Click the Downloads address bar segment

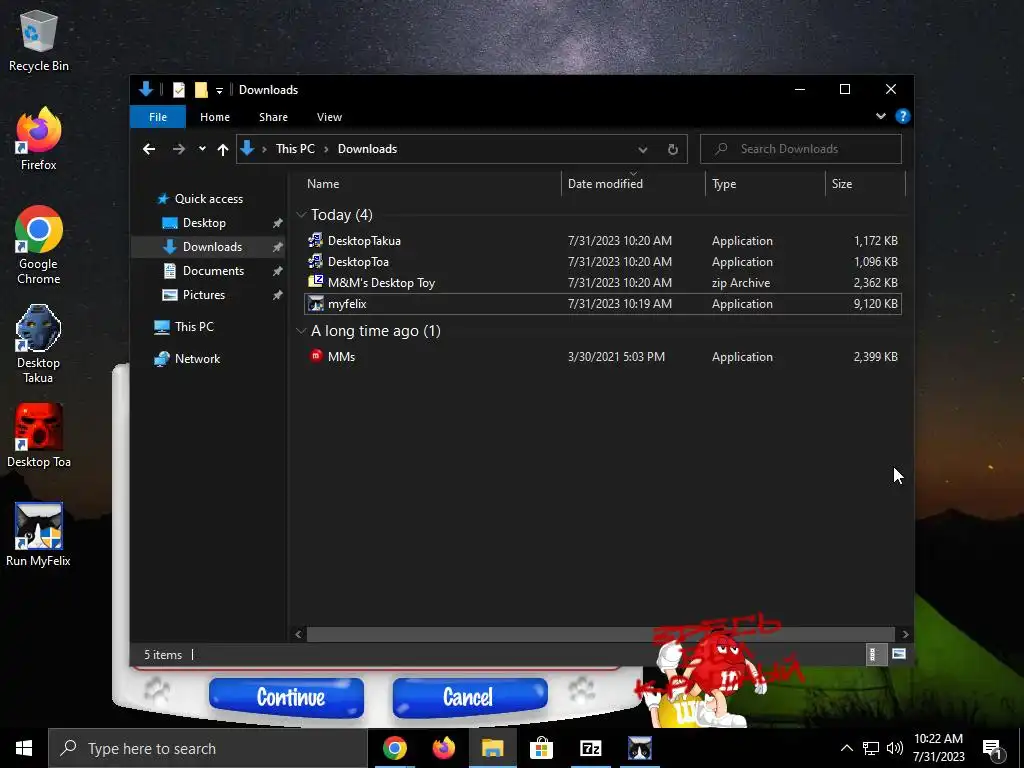(x=367, y=149)
